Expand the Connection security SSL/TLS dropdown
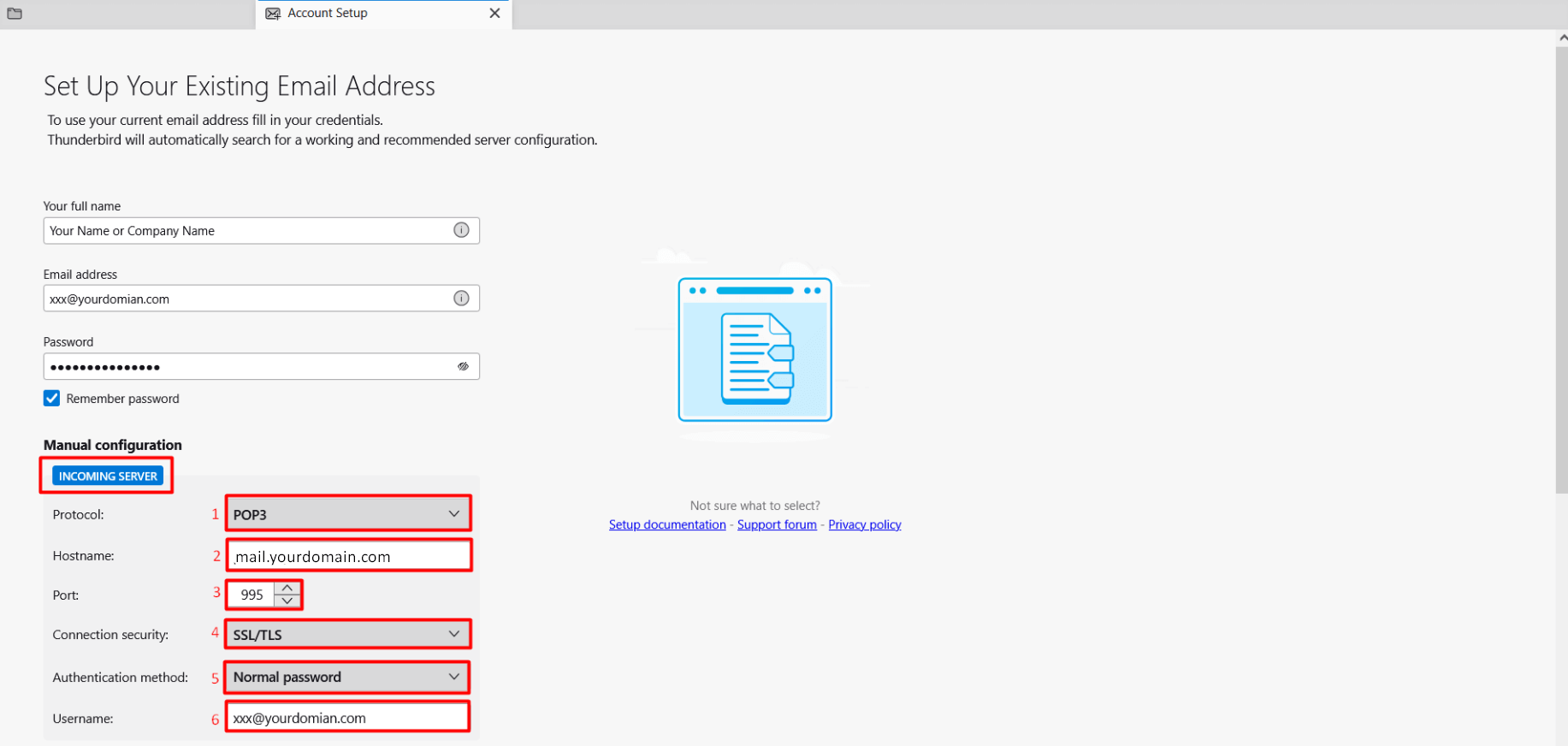The image size is (1568, 746). coord(347,635)
